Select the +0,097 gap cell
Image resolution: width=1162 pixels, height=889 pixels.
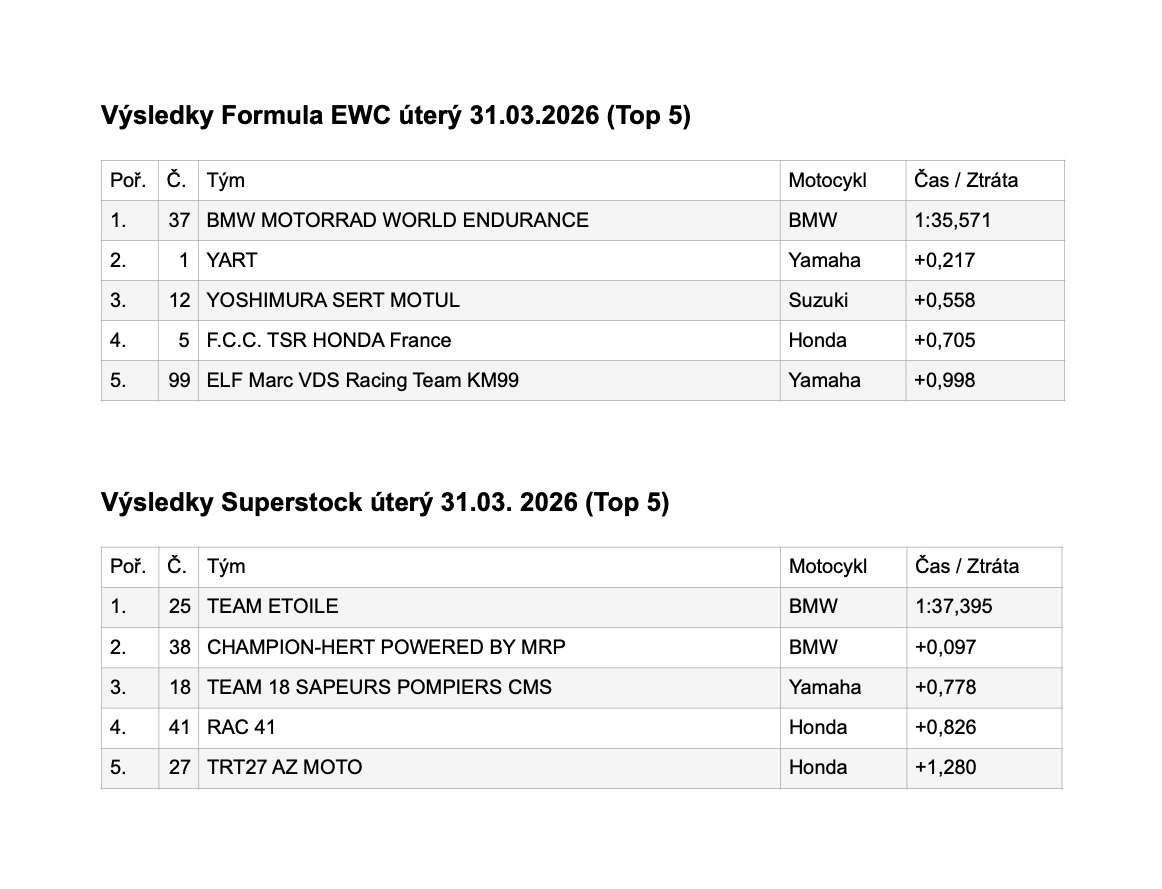[945, 647]
